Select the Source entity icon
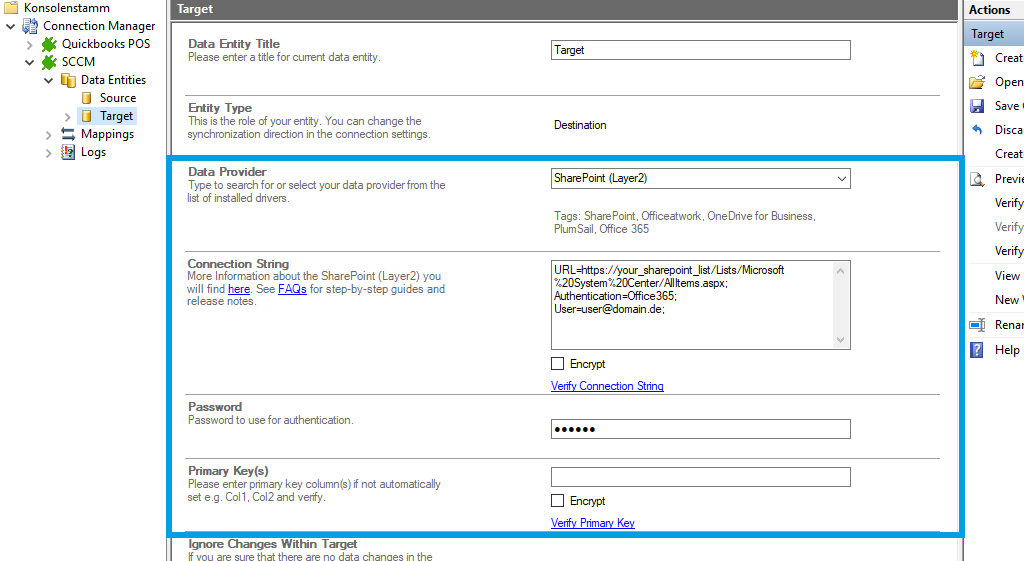The width and height of the screenshot is (1024, 561). pos(87,98)
